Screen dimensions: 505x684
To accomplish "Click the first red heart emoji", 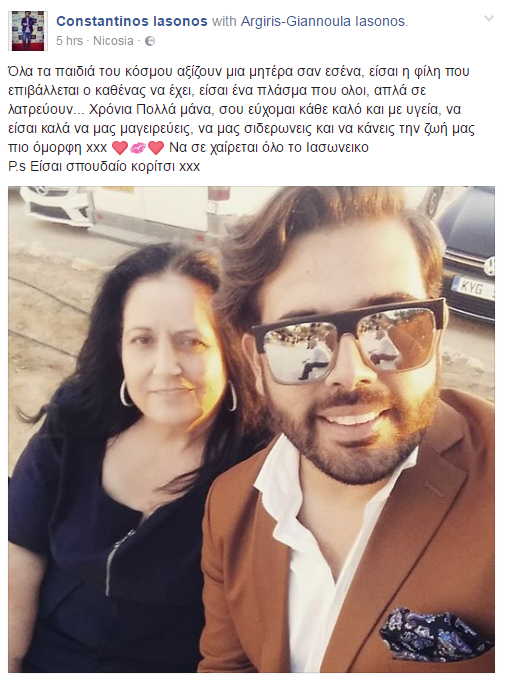I will (x=120, y=148).
